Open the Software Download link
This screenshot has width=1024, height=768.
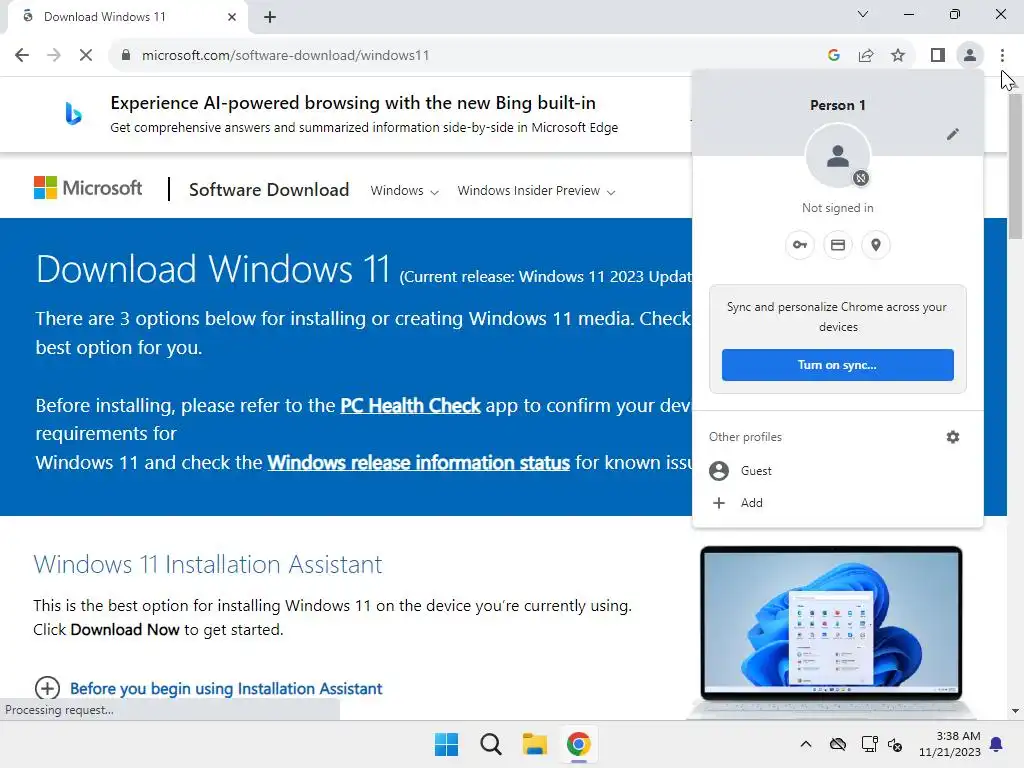(x=269, y=189)
